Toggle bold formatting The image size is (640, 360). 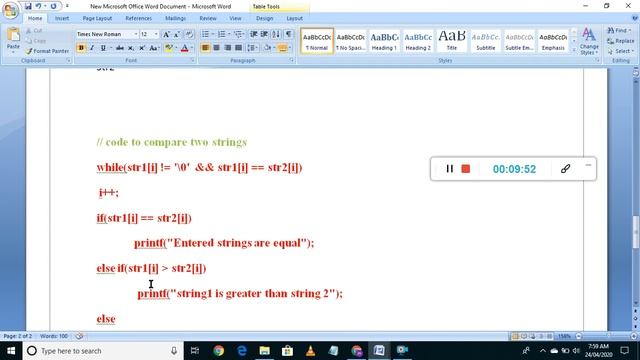81,48
